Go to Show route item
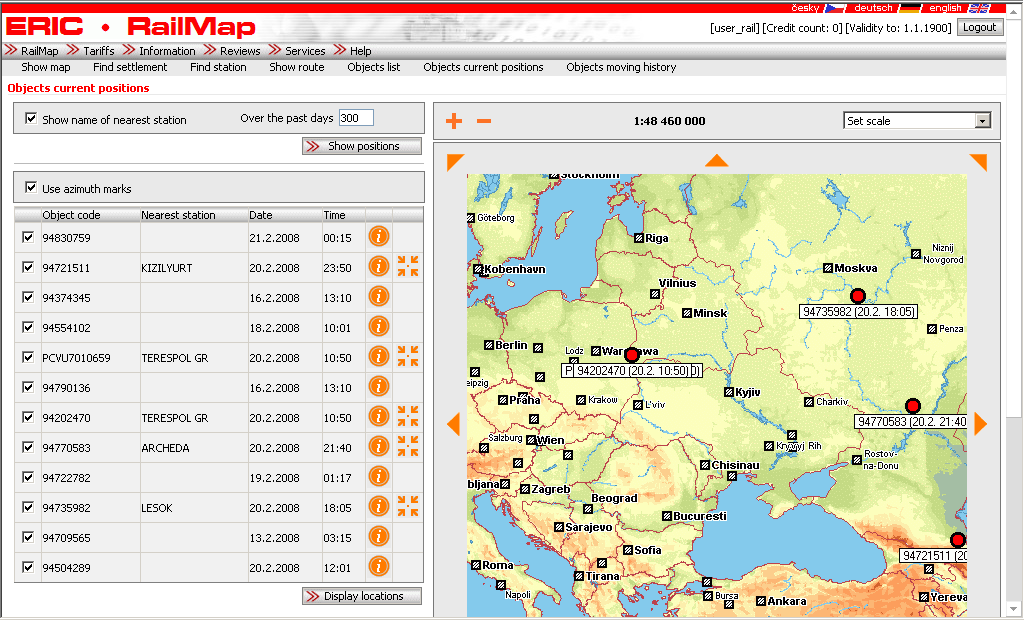This screenshot has width=1024, height=620. [x=296, y=67]
